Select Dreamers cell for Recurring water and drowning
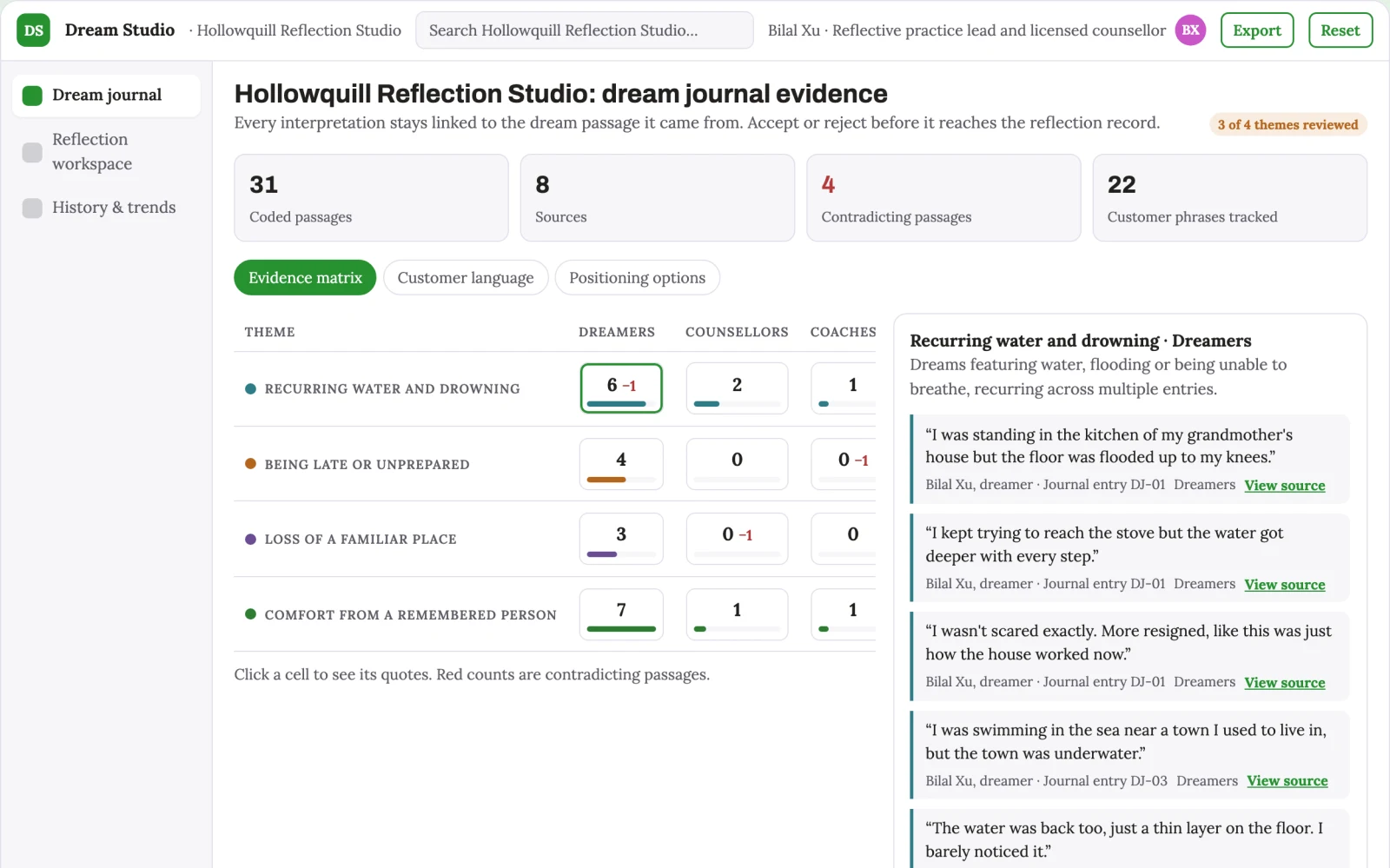 tap(621, 388)
